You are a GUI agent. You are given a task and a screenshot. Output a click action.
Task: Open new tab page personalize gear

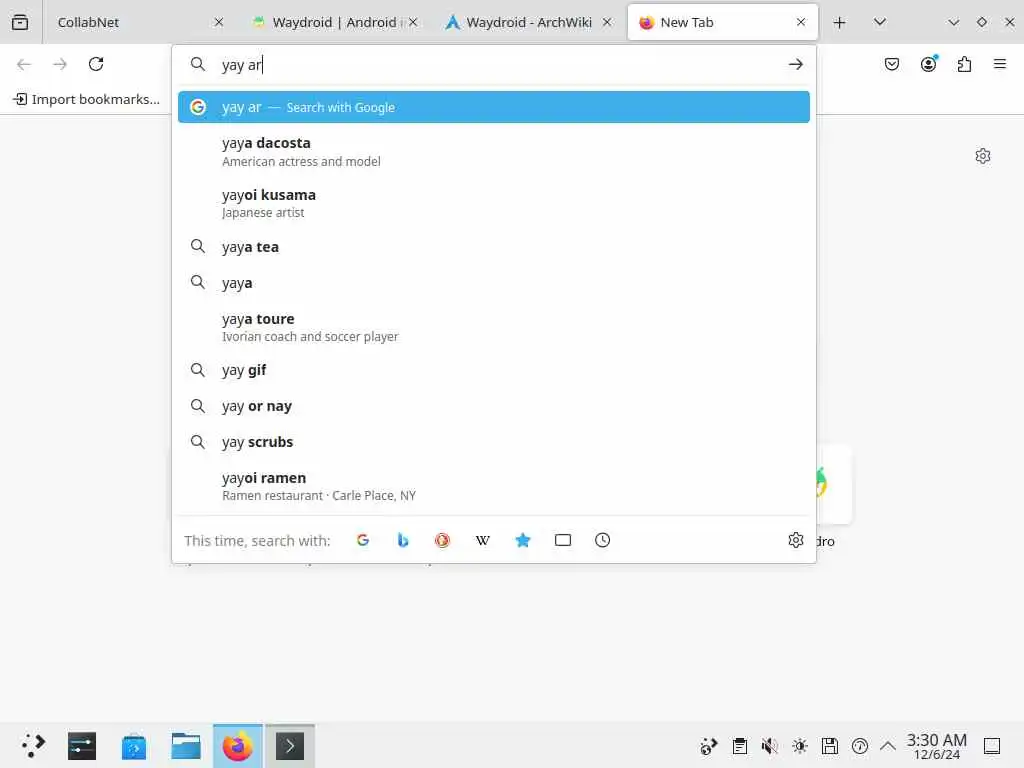point(982,155)
